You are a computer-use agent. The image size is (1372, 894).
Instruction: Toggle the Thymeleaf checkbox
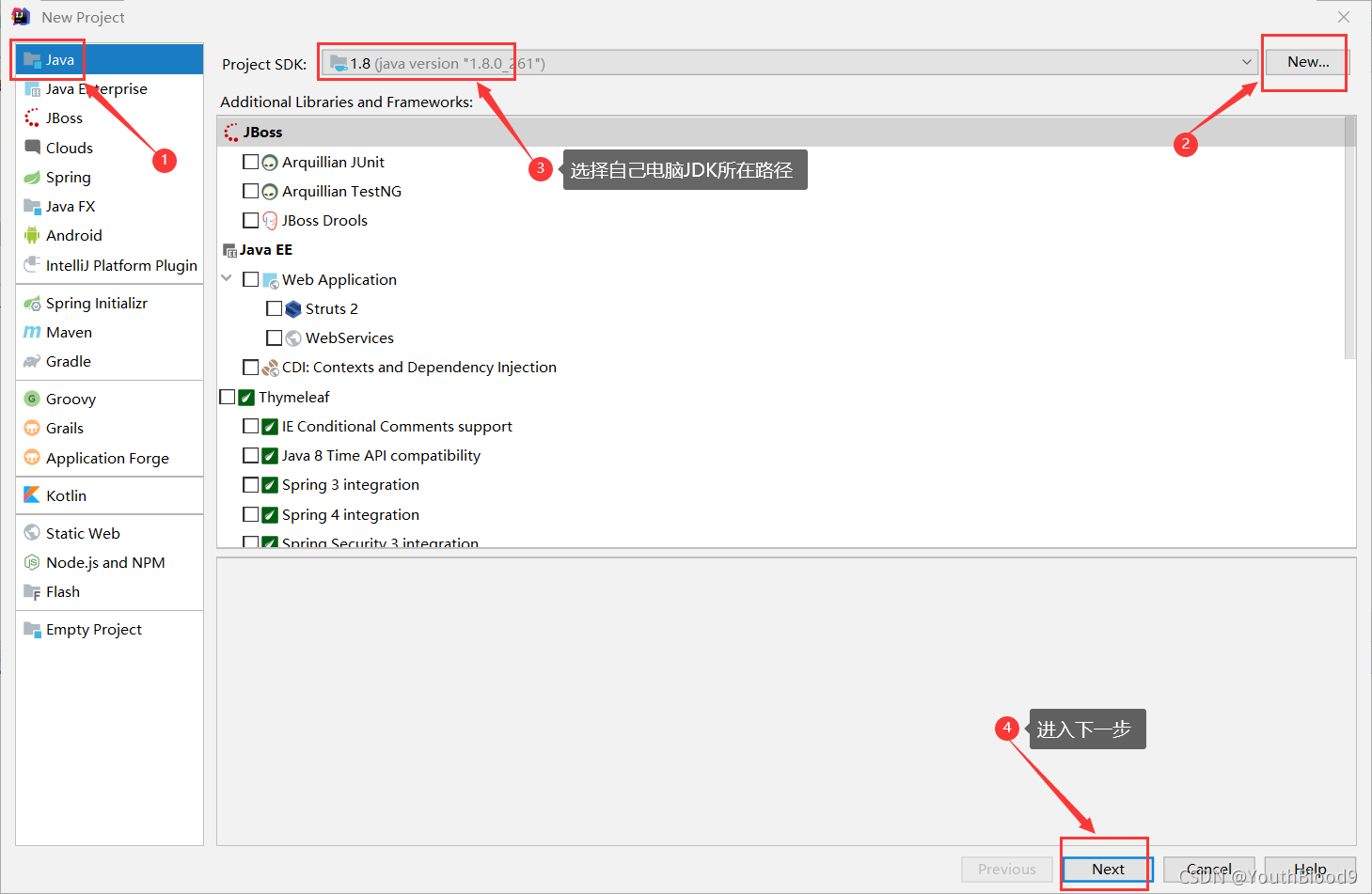tap(227, 397)
